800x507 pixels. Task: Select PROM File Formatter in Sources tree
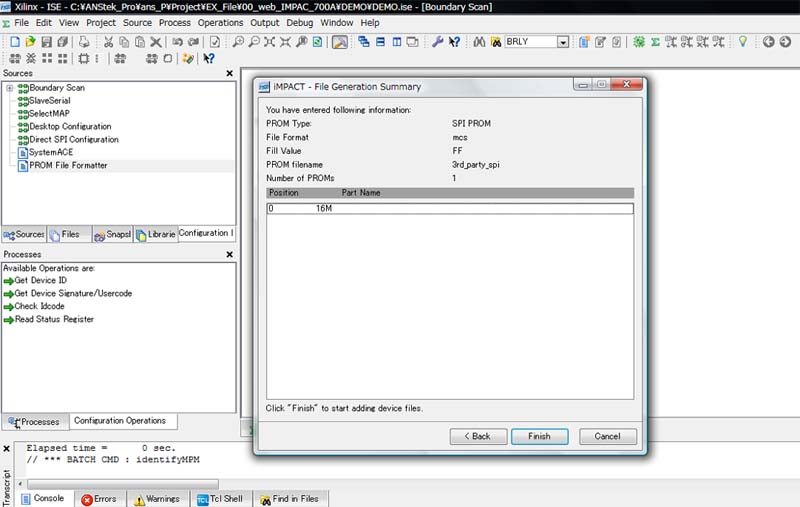(68, 166)
